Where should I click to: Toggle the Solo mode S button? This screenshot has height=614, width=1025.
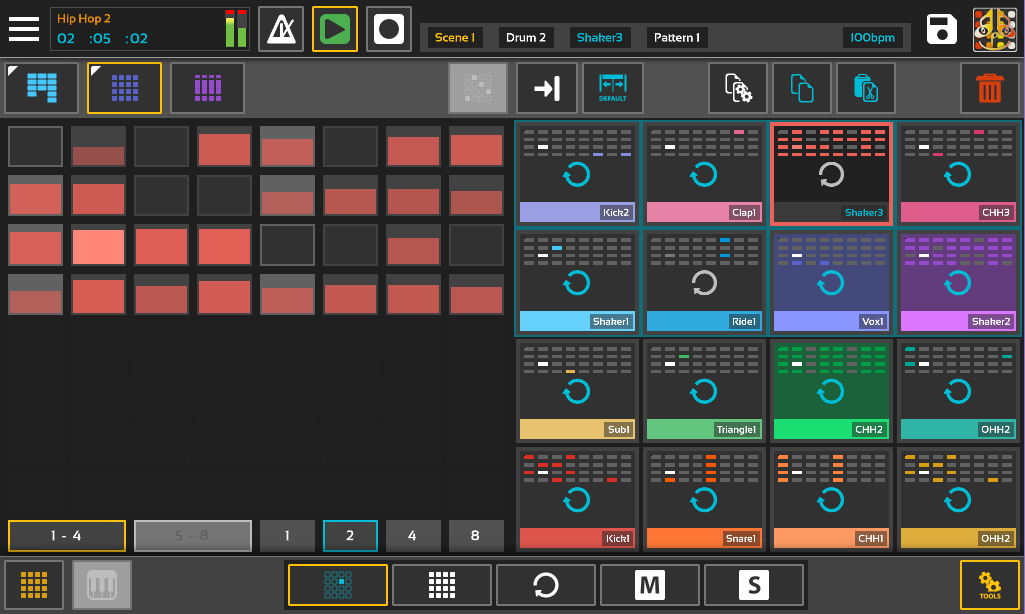click(754, 585)
